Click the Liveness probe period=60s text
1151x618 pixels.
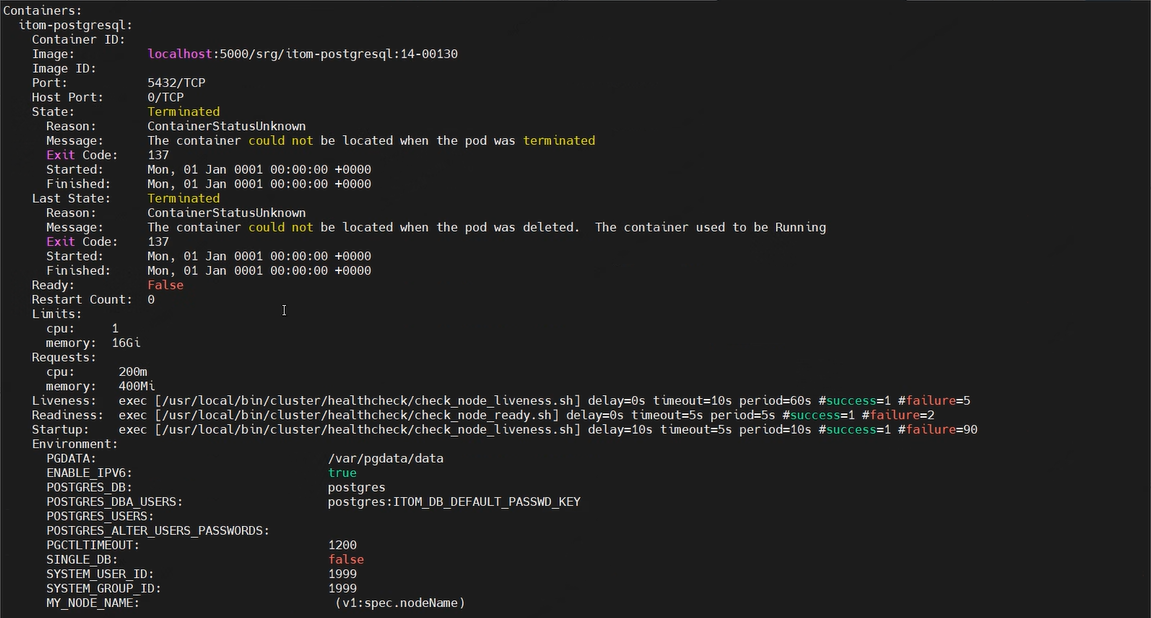tap(774, 401)
